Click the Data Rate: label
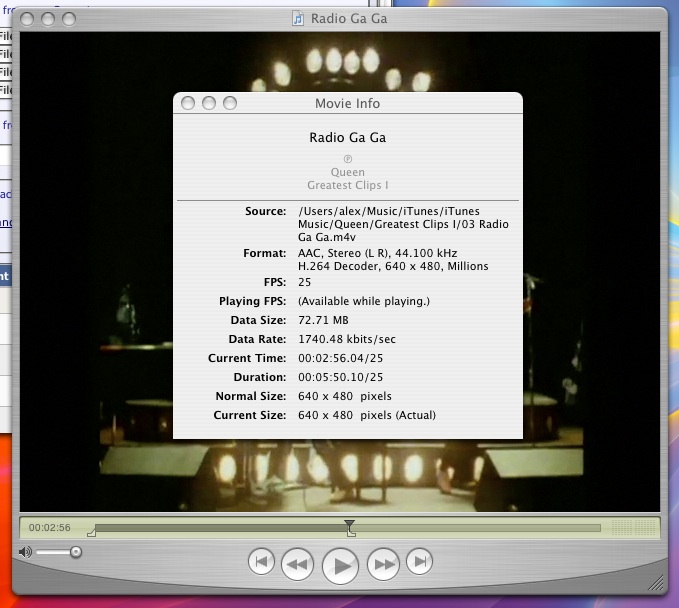Image resolution: width=679 pixels, height=608 pixels. pyautogui.click(x=257, y=339)
